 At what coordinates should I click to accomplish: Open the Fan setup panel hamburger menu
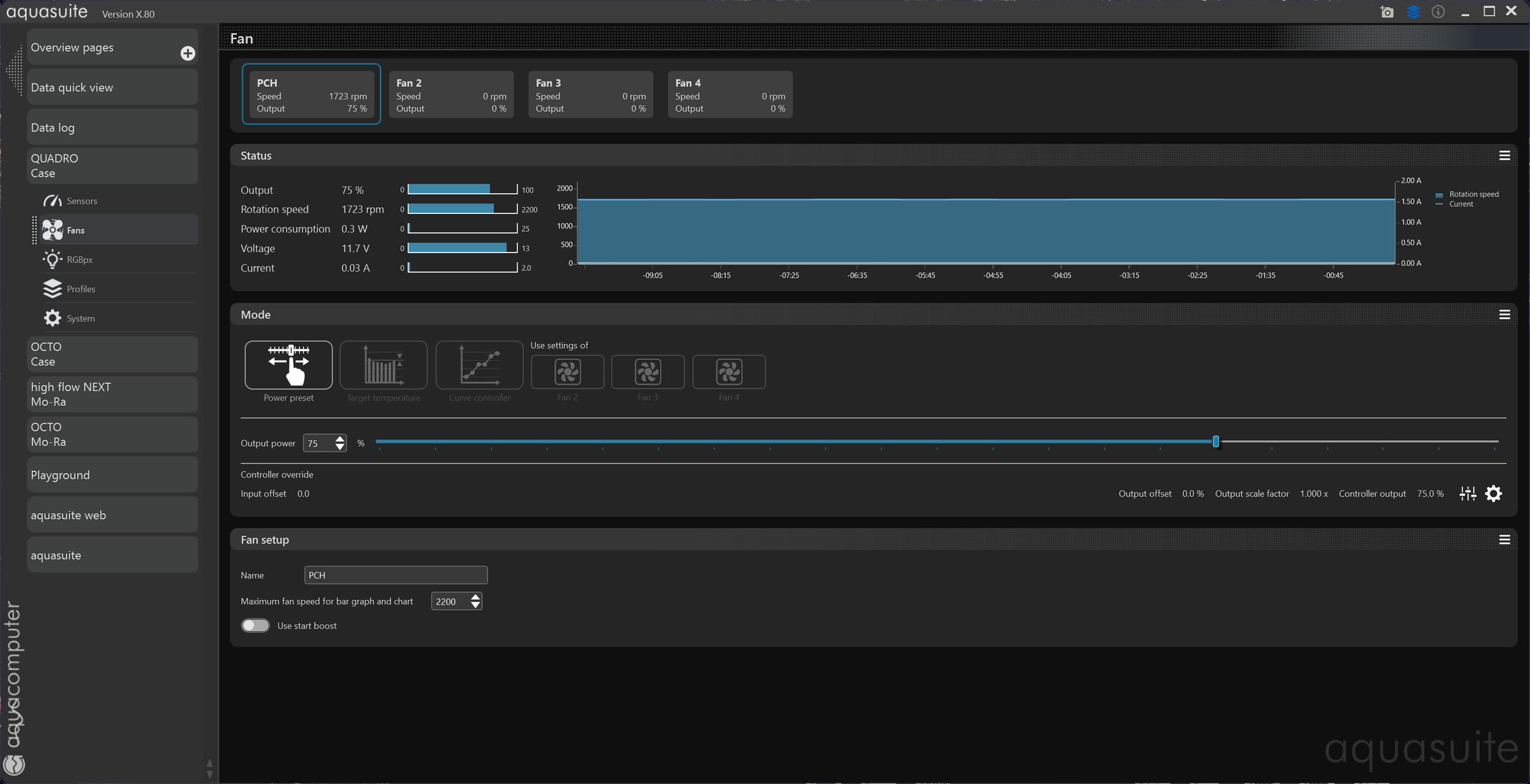1504,540
